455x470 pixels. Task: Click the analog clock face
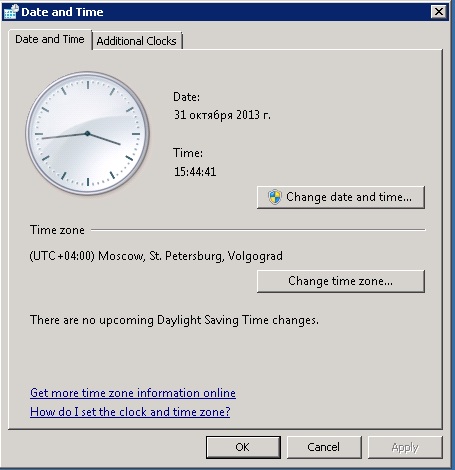pos(88,133)
